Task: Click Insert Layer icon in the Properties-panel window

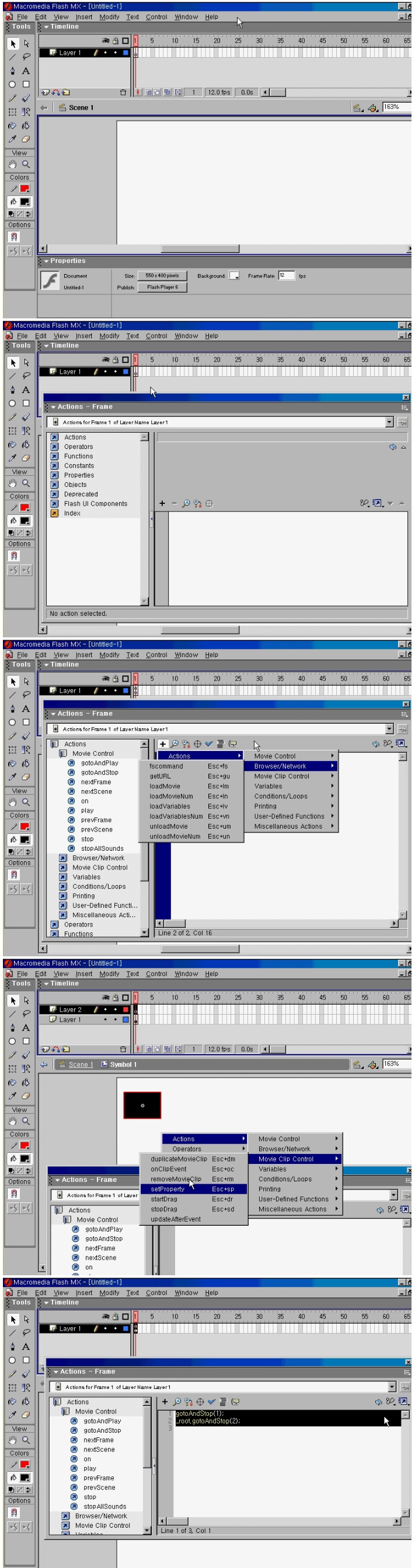Action: 45,93
